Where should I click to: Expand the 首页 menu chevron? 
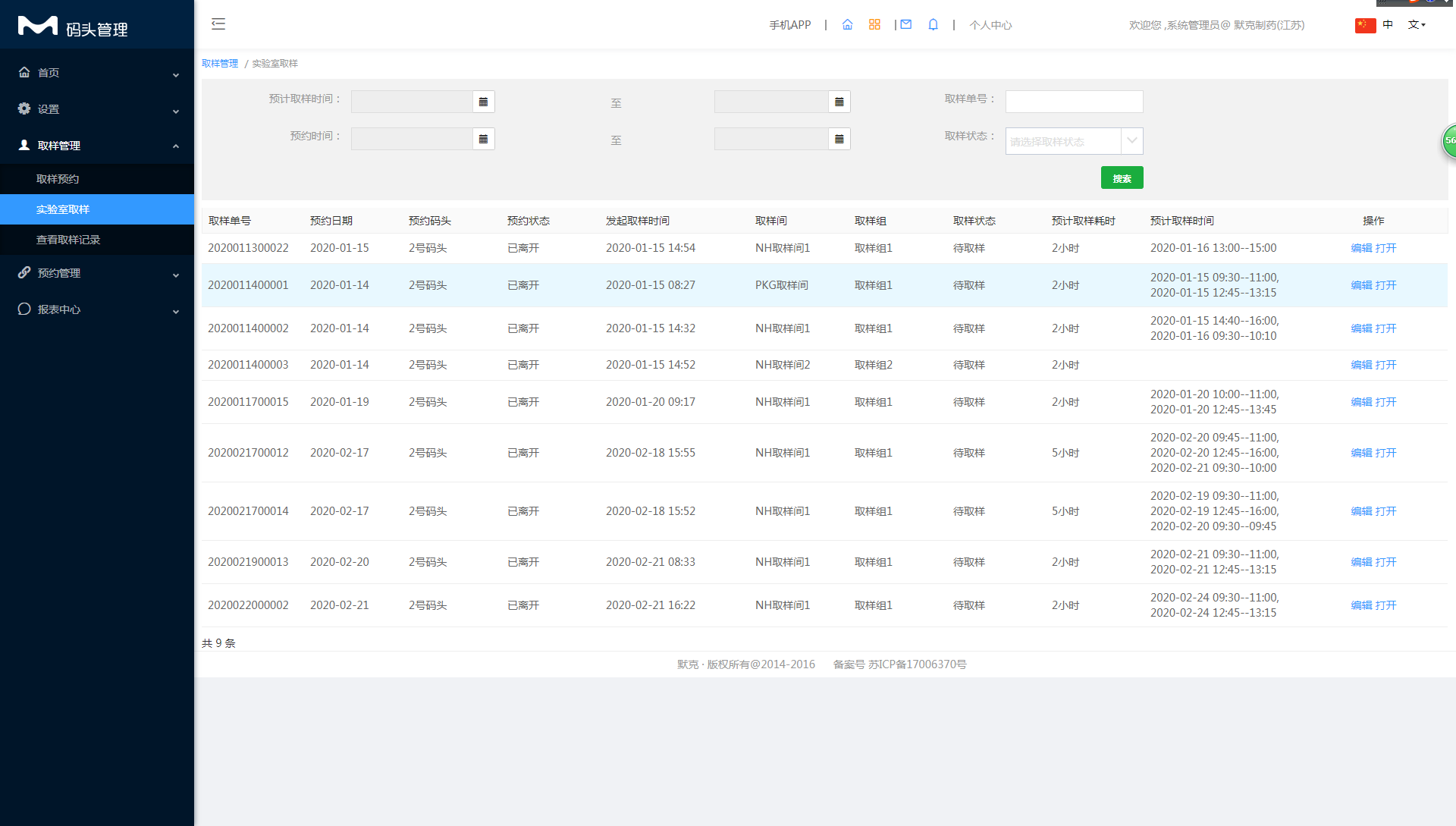tap(176, 74)
